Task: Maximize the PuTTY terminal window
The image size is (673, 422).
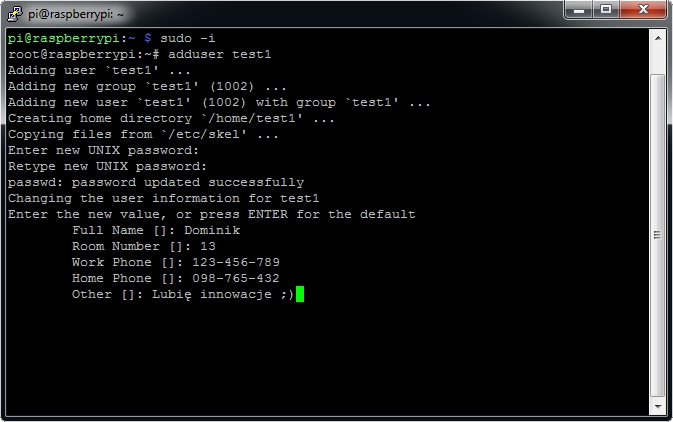Action: click(607, 10)
